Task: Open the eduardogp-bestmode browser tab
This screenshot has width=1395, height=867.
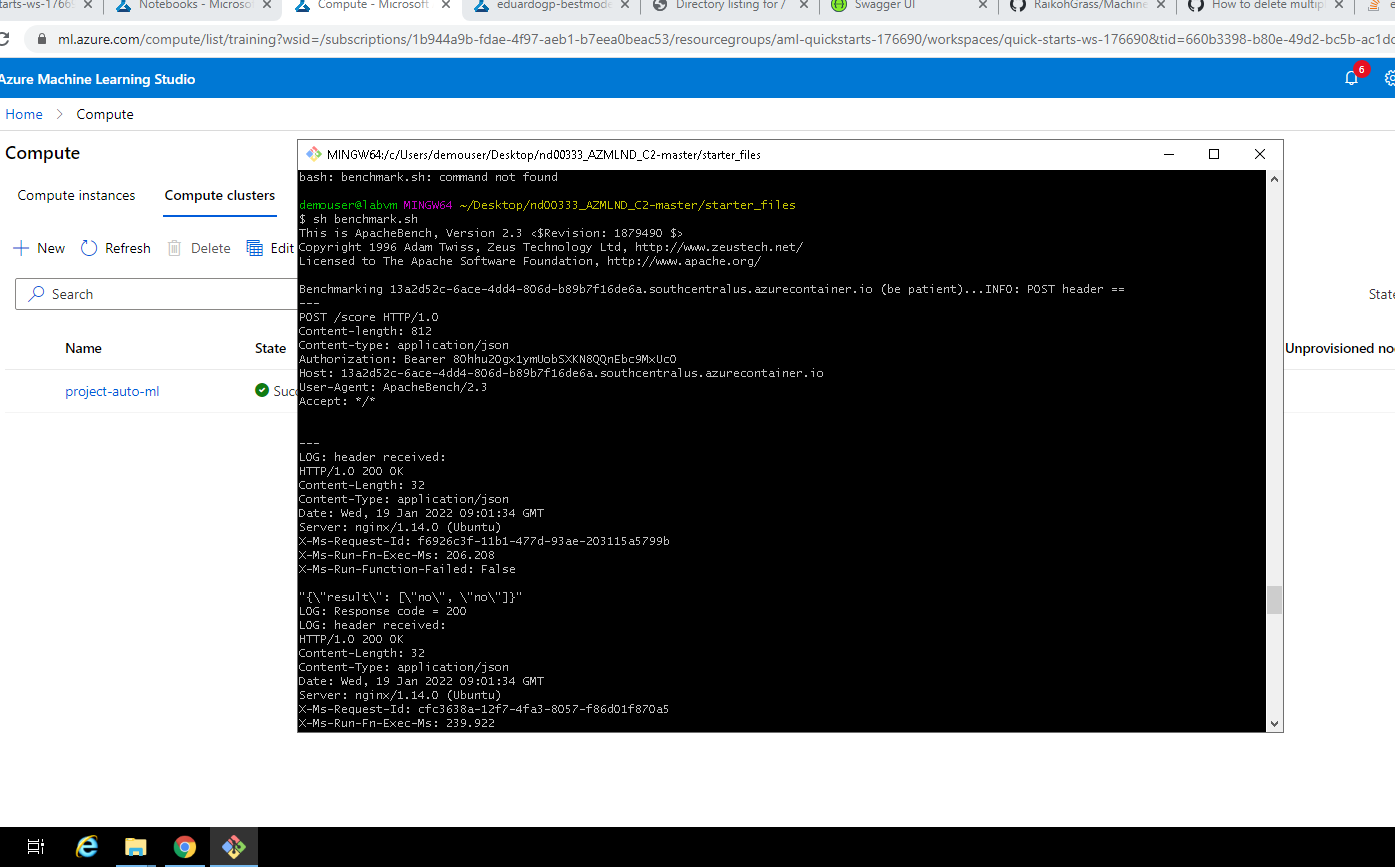Action: click(553, 6)
